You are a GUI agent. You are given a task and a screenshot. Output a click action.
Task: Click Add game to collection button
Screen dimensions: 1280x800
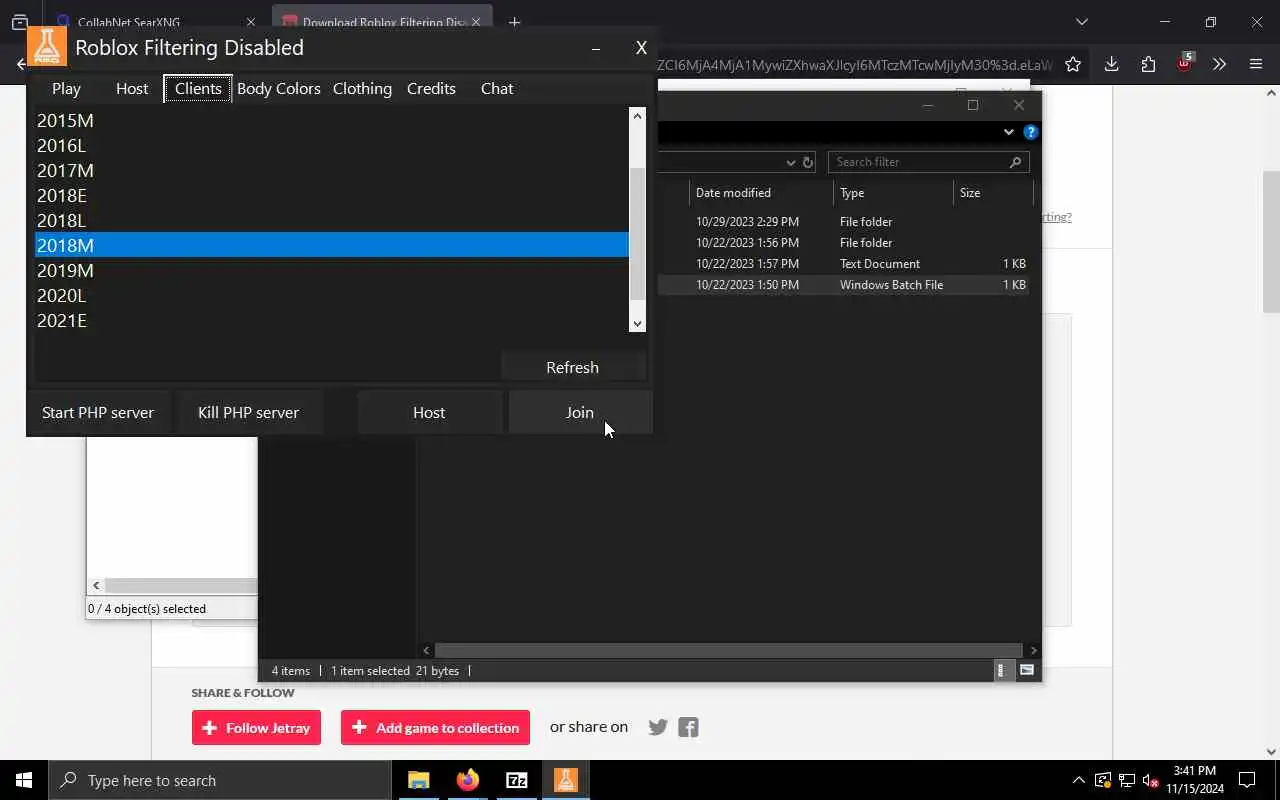435,728
